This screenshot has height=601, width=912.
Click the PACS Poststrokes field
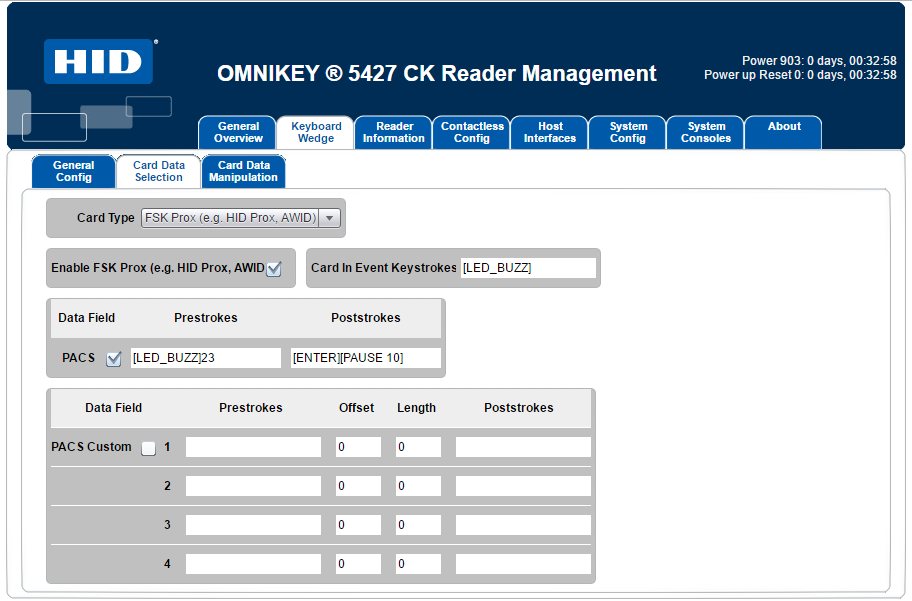(x=366, y=358)
